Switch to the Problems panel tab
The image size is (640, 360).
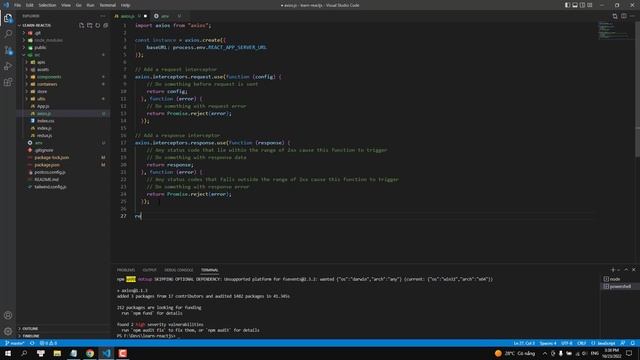coord(126,270)
